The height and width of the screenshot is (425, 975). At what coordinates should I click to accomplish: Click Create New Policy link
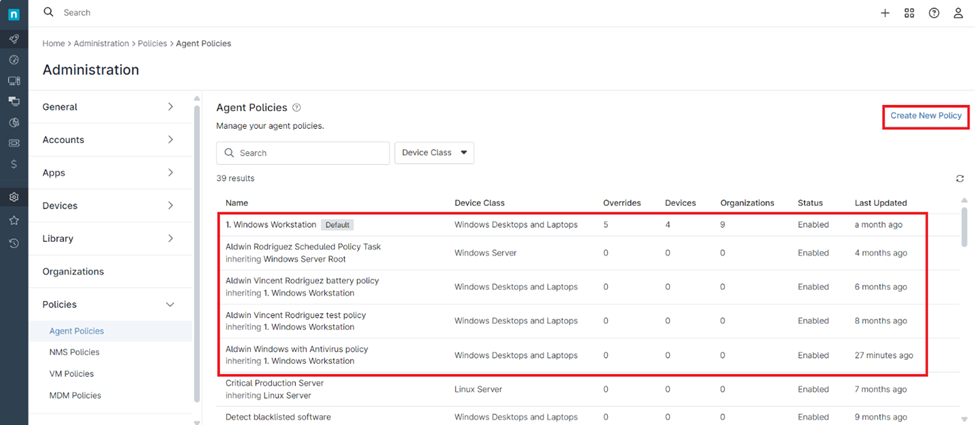pyautogui.click(x=926, y=116)
